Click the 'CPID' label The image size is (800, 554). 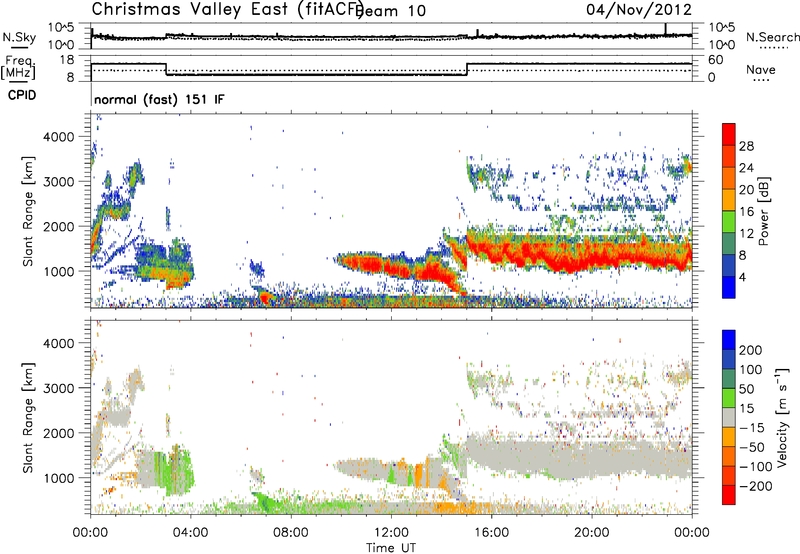[22, 95]
